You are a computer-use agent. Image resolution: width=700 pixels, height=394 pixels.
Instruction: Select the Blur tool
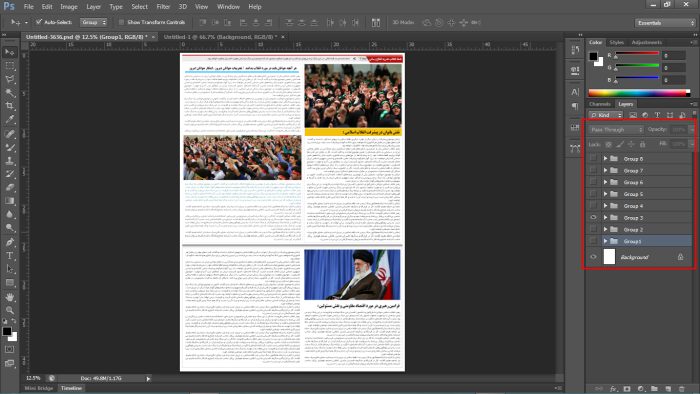click(x=9, y=214)
